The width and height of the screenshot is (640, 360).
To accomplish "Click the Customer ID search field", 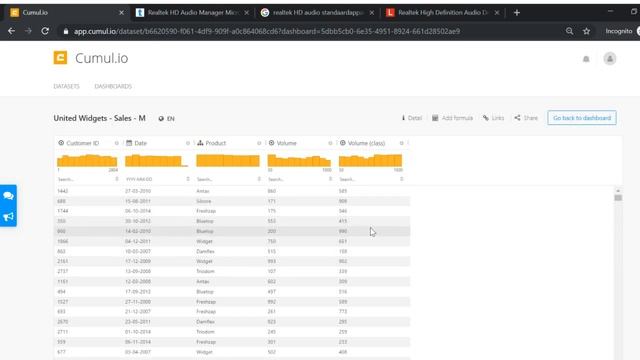I will [x=85, y=179].
